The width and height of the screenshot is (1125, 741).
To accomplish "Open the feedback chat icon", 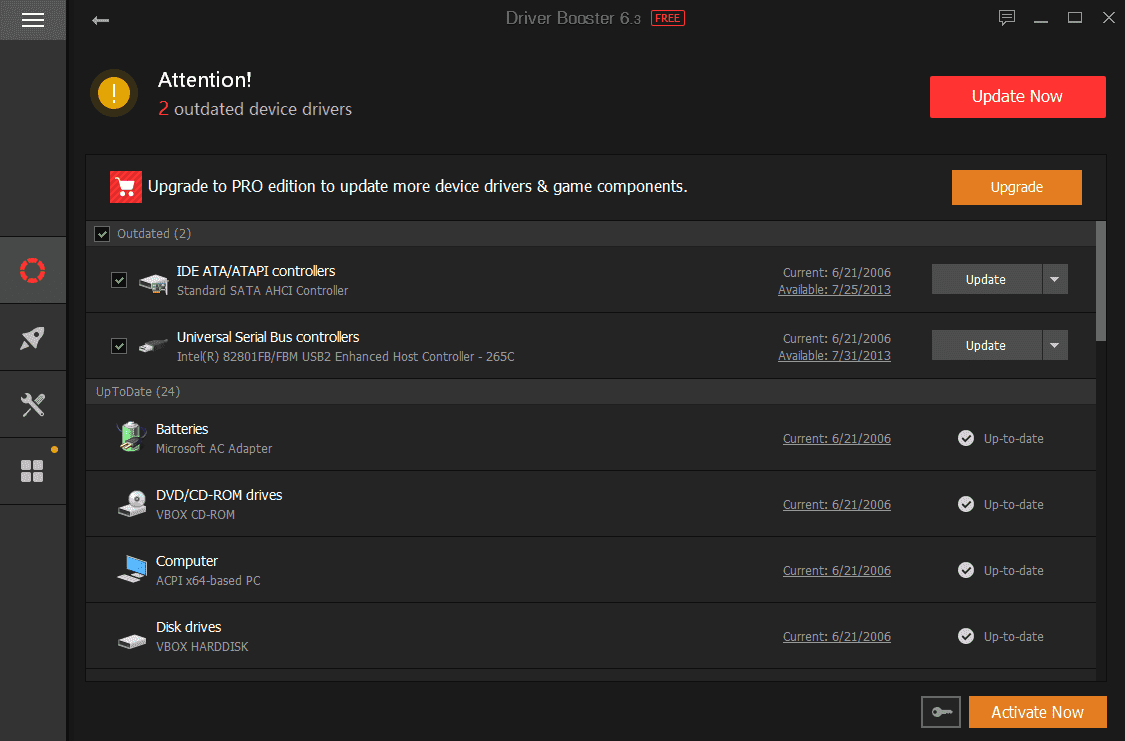I will click(1007, 18).
